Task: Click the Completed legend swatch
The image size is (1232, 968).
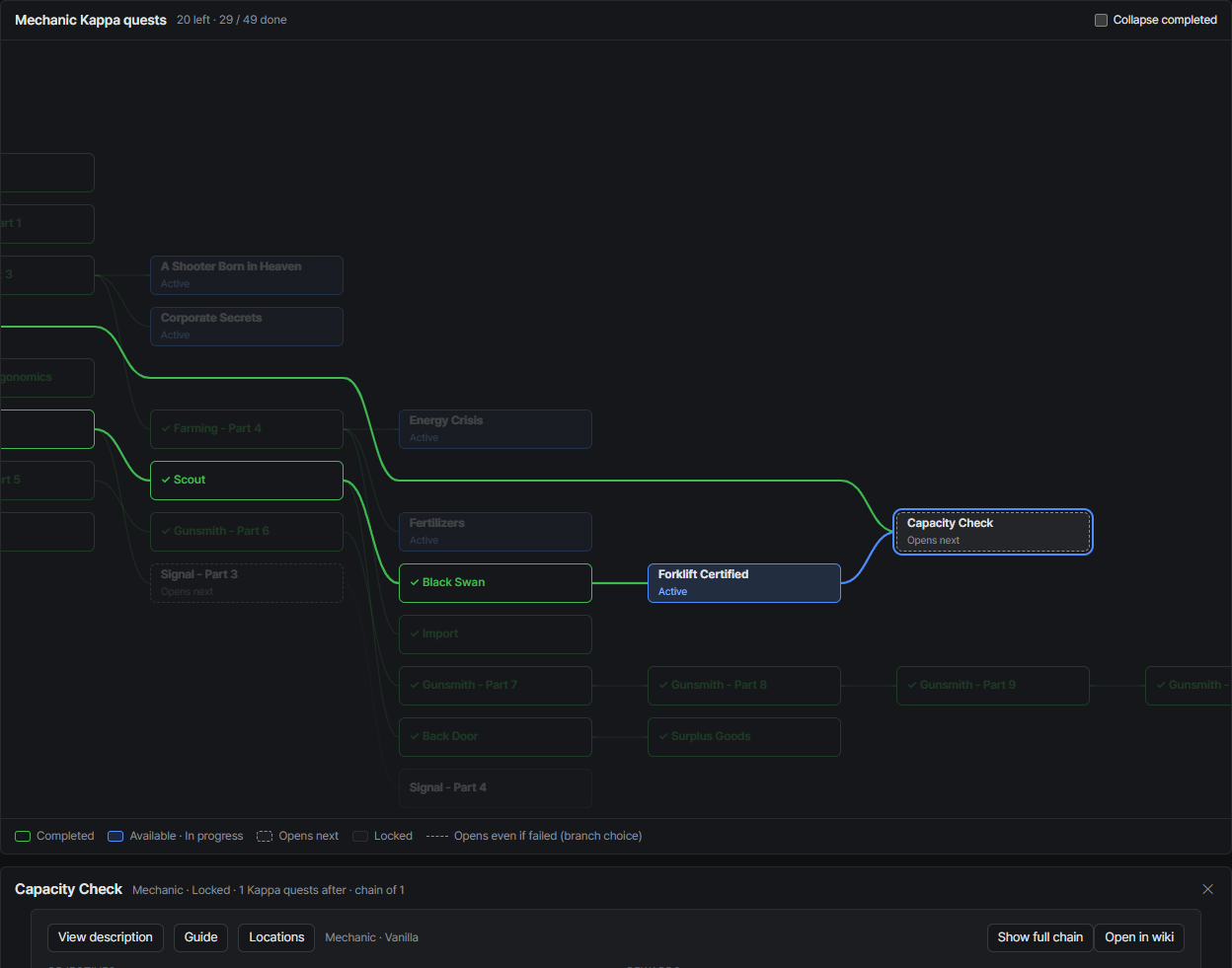Action: (x=23, y=836)
